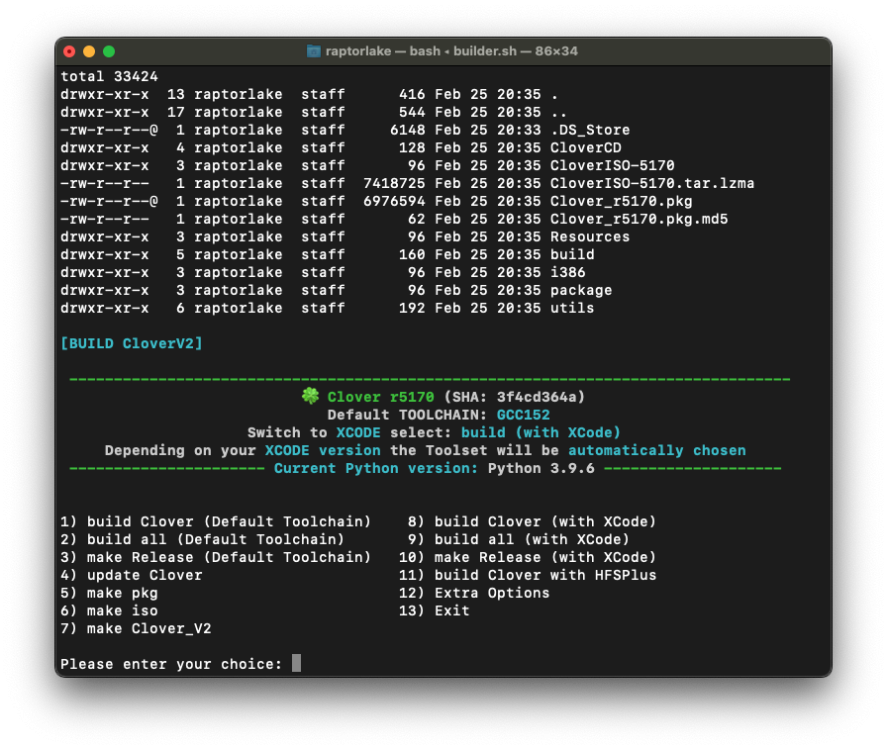The height and width of the screenshot is (750, 887).
Task: Click the clover leaf emoji icon
Action: click(310, 396)
